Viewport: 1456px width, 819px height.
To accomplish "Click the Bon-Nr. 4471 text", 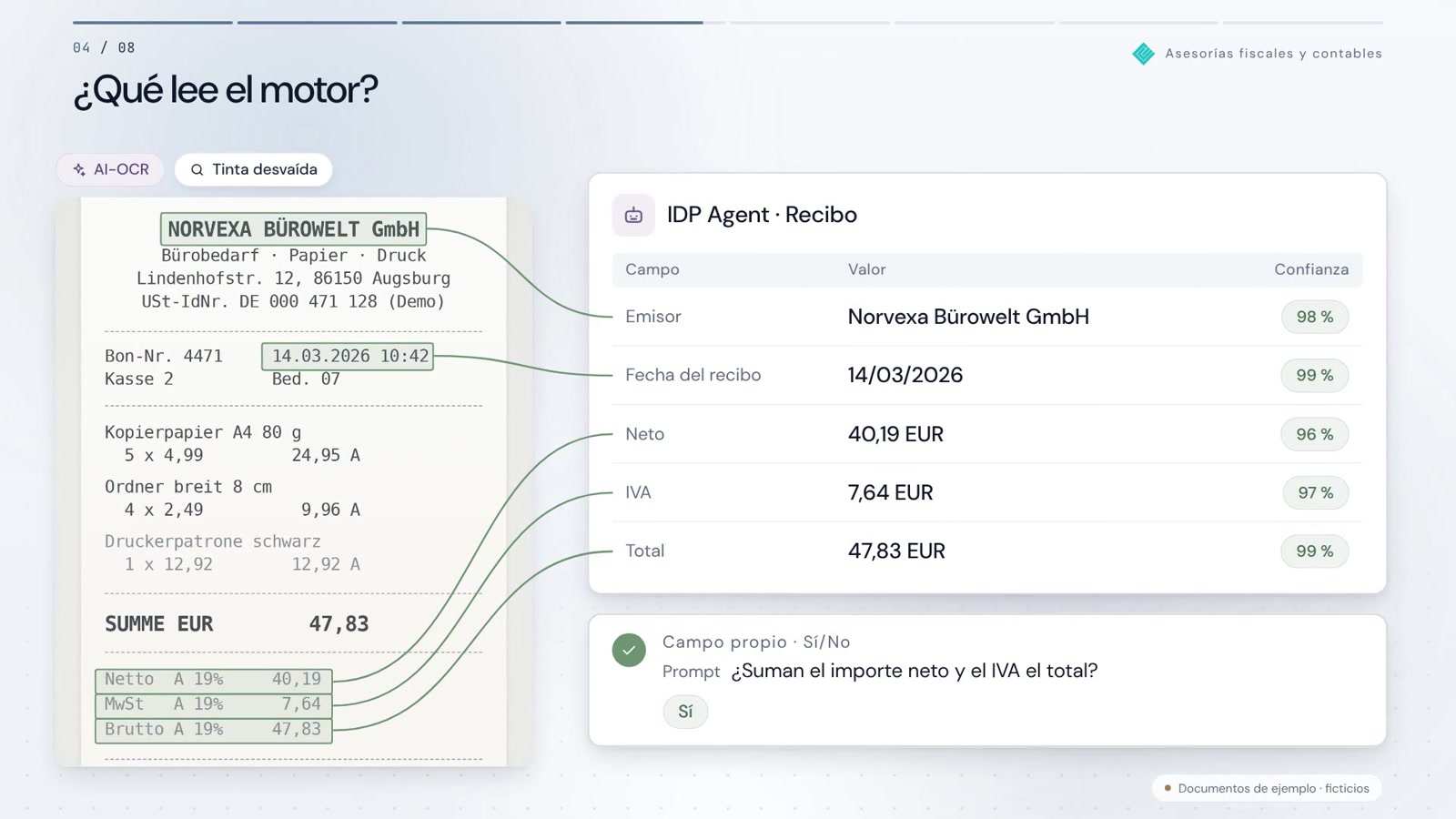I will point(164,356).
